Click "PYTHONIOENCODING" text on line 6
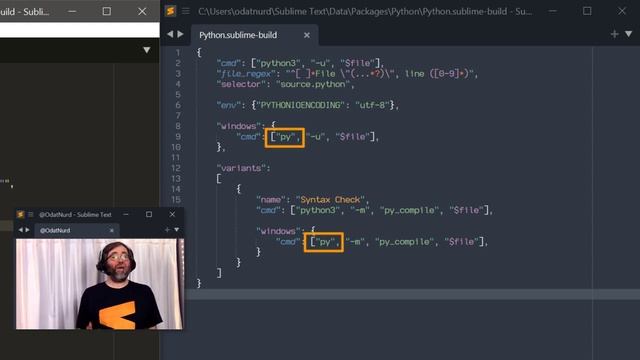This screenshot has width=640, height=360. click(300, 105)
